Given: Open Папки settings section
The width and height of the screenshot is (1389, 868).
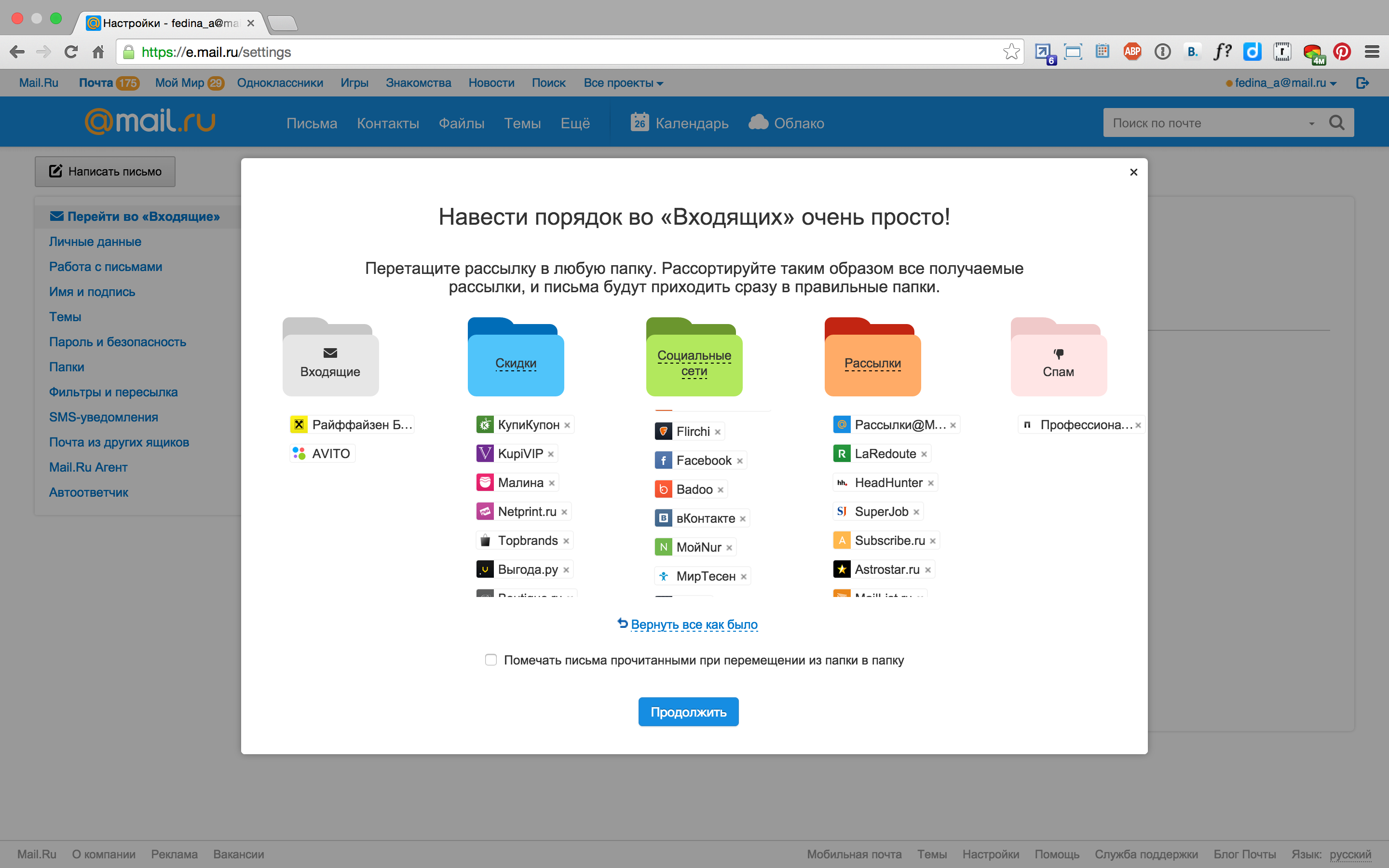Looking at the screenshot, I should point(66,367).
